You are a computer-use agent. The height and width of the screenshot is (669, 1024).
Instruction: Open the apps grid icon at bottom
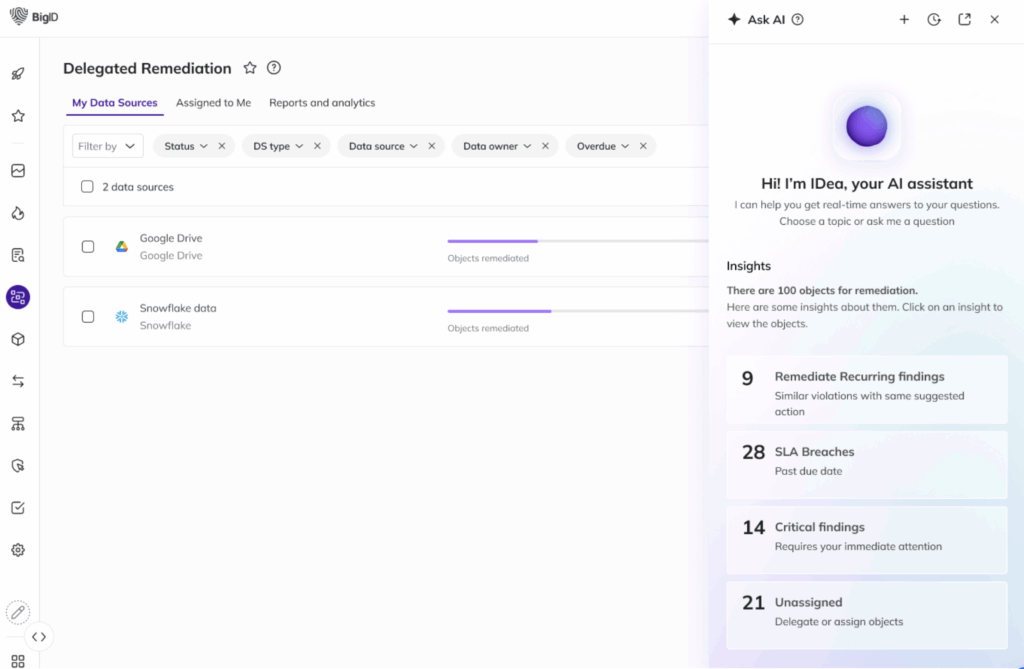coord(18,660)
